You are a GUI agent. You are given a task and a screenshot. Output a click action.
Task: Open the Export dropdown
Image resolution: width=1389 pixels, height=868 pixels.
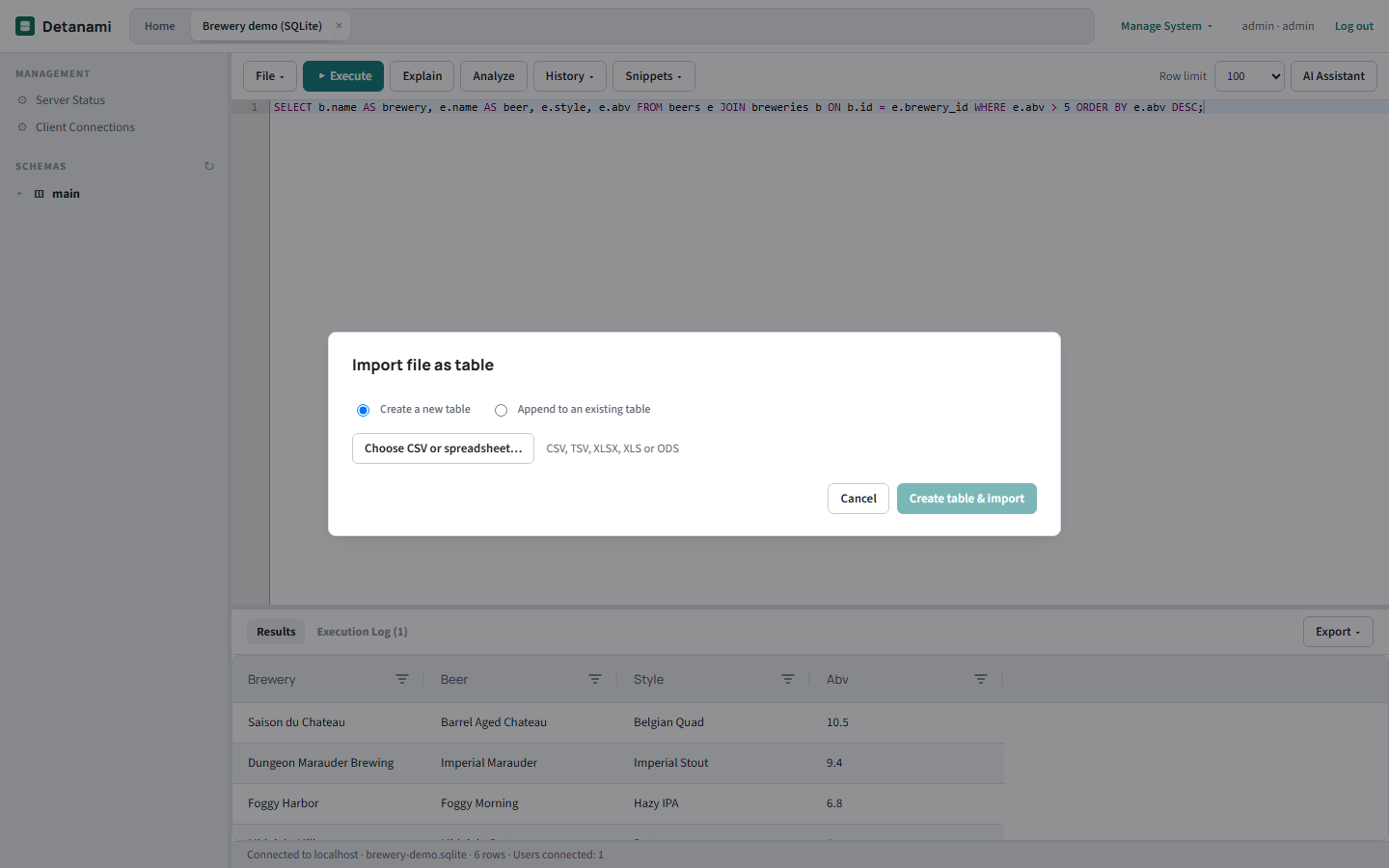(1338, 632)
